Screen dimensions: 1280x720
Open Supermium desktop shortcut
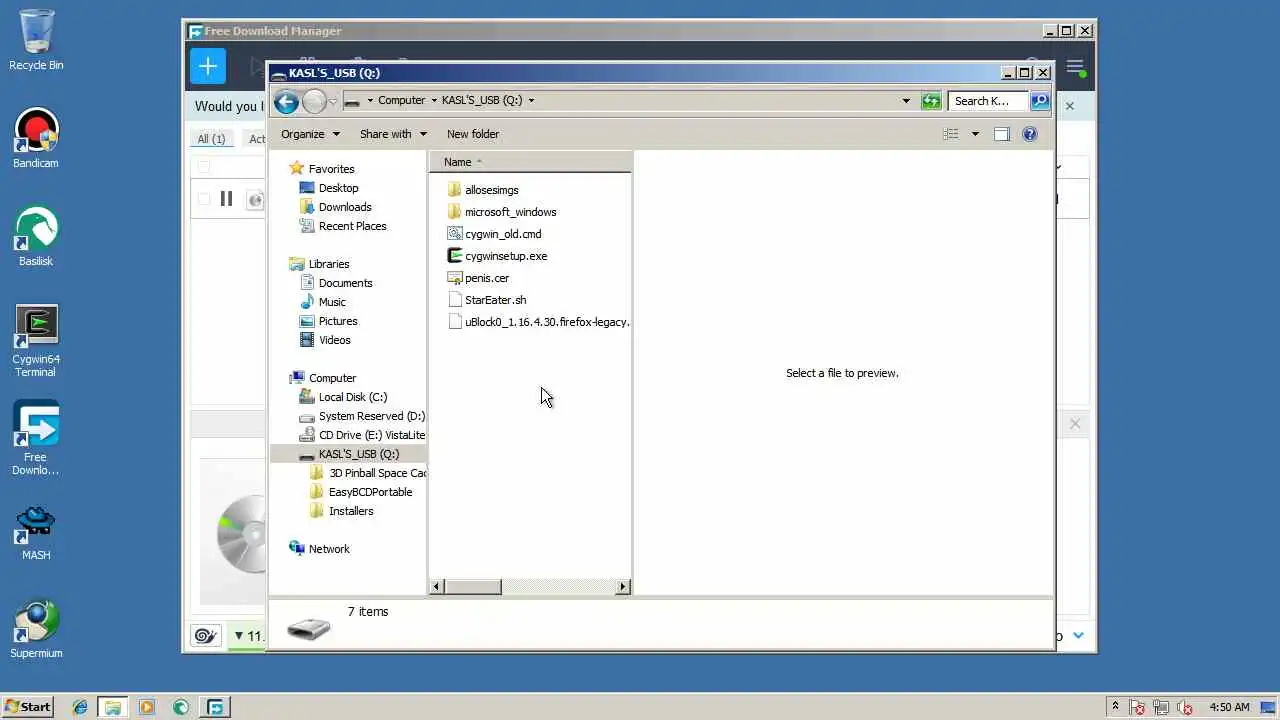(36, 630)
